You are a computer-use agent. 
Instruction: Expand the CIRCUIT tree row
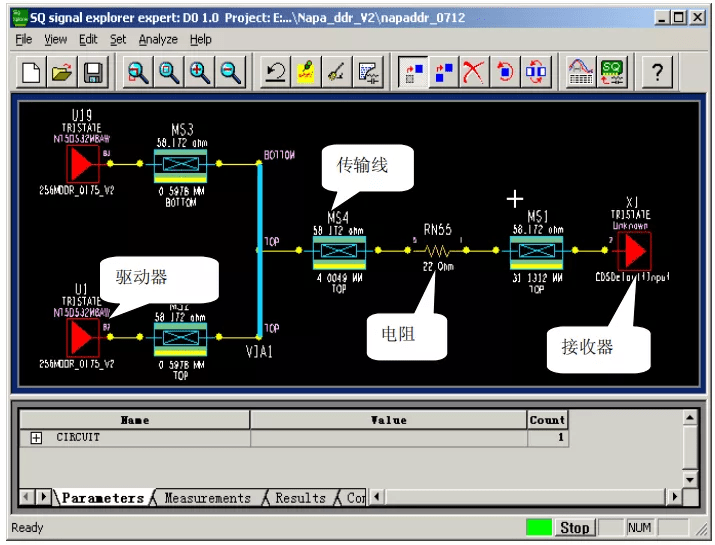36,438
